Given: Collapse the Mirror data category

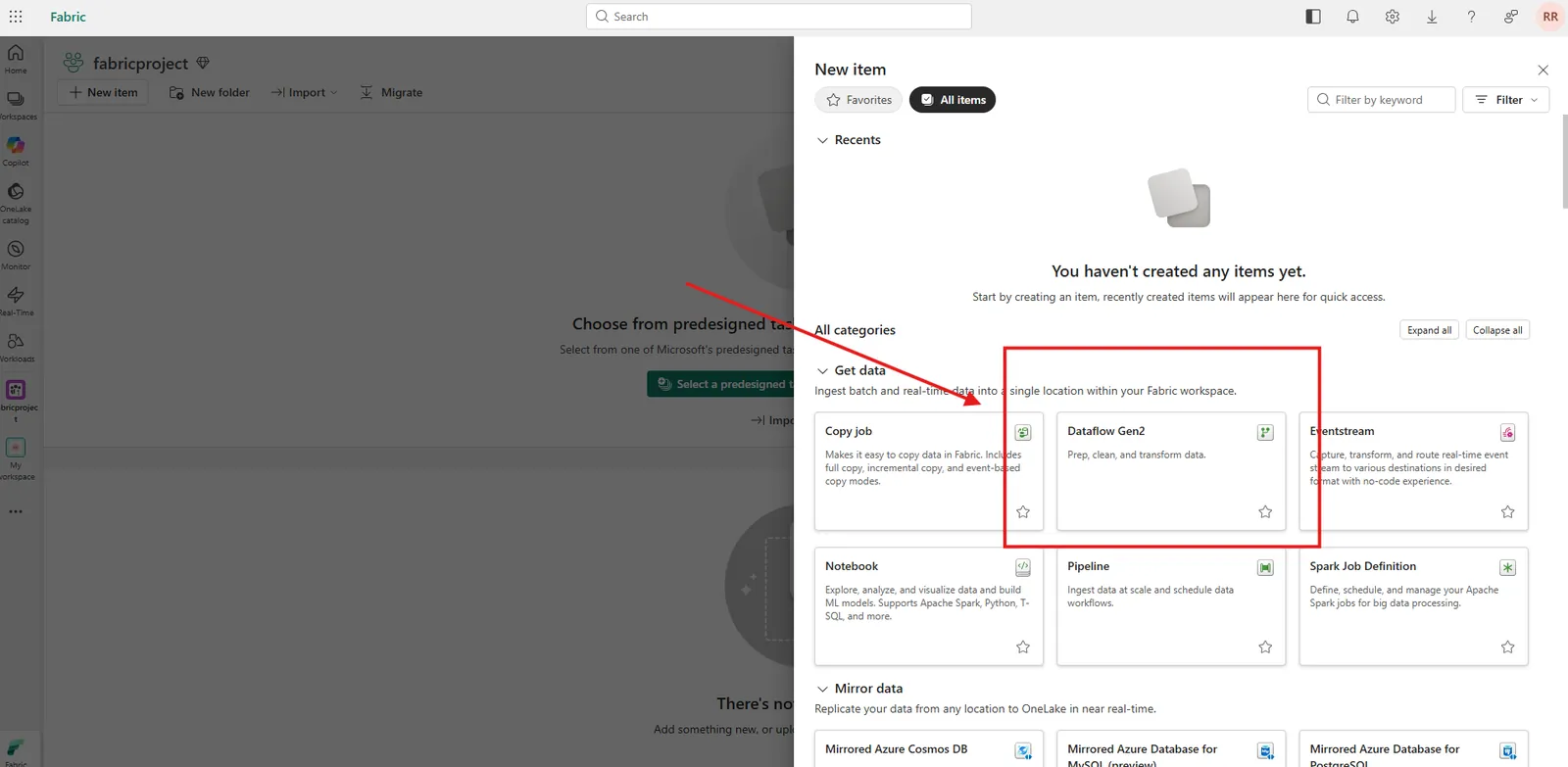Looking at the screenshot, I should pos(822,689).
